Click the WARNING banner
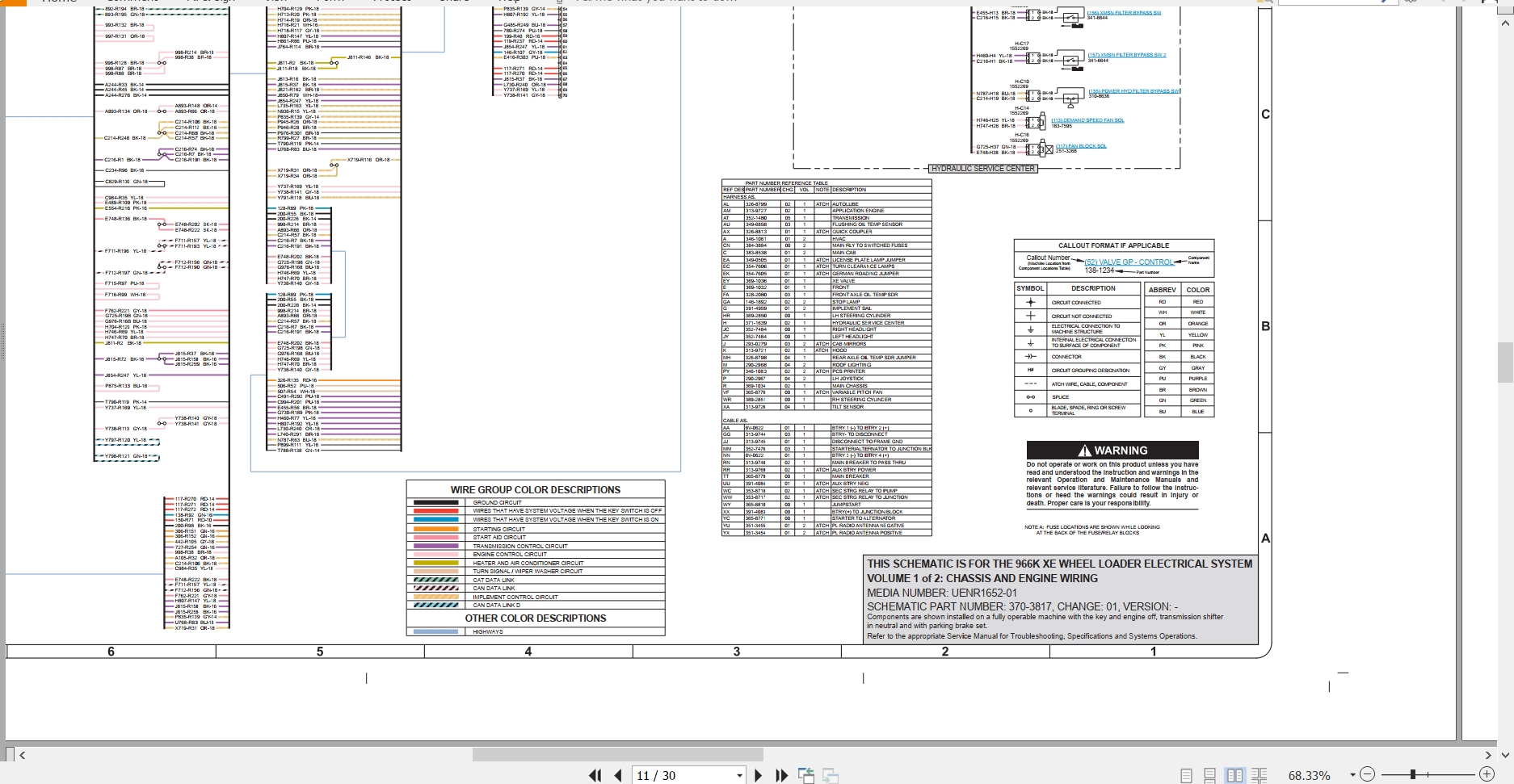This screenshot has height=784, width=1514. pos(1112,451)
